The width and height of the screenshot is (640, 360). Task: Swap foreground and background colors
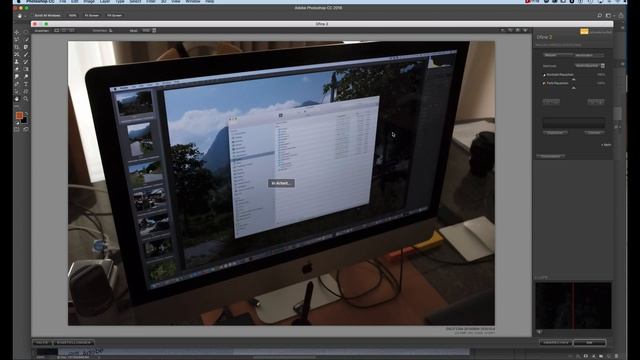tap(26, 113)
